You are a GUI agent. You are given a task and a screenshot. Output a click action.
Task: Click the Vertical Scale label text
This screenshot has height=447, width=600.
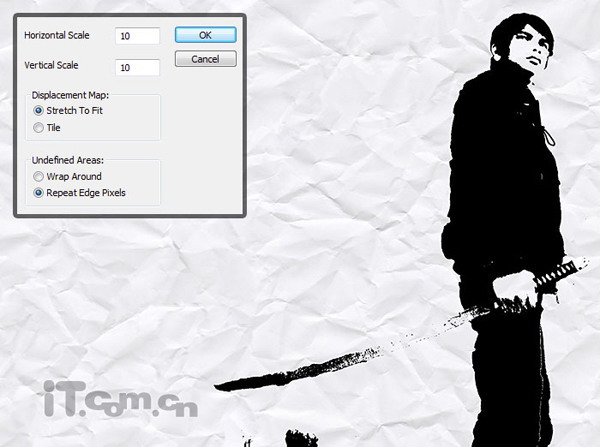point(51,65)
